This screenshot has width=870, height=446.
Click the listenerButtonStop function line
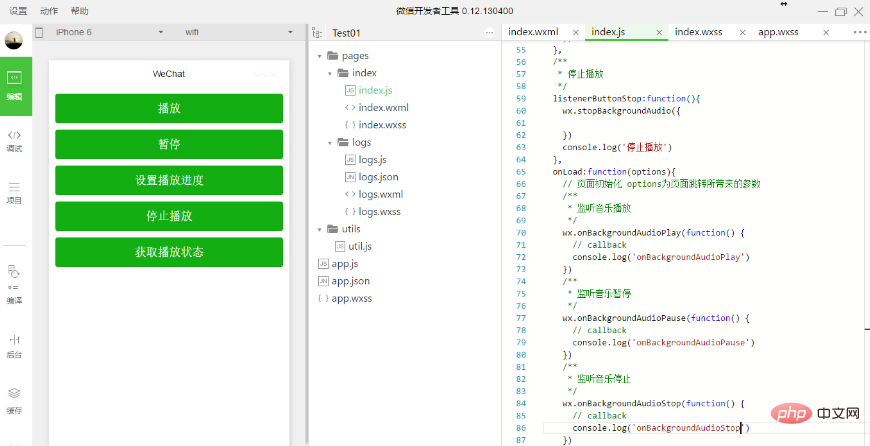[628, 98]
